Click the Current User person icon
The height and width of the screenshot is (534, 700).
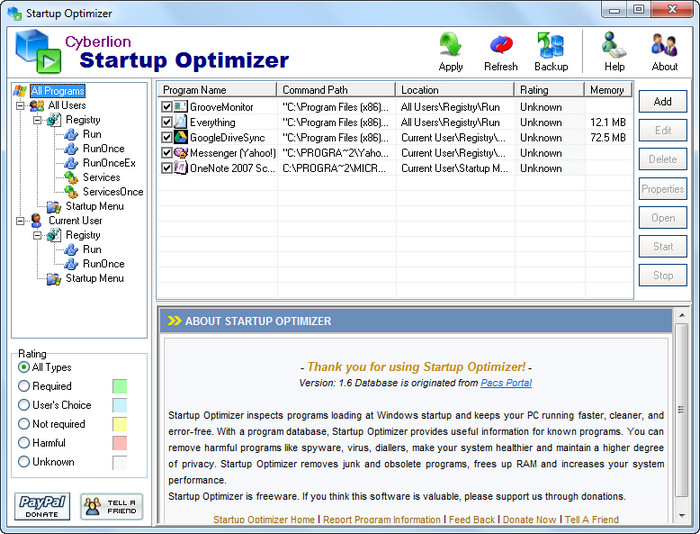point(36,221)
